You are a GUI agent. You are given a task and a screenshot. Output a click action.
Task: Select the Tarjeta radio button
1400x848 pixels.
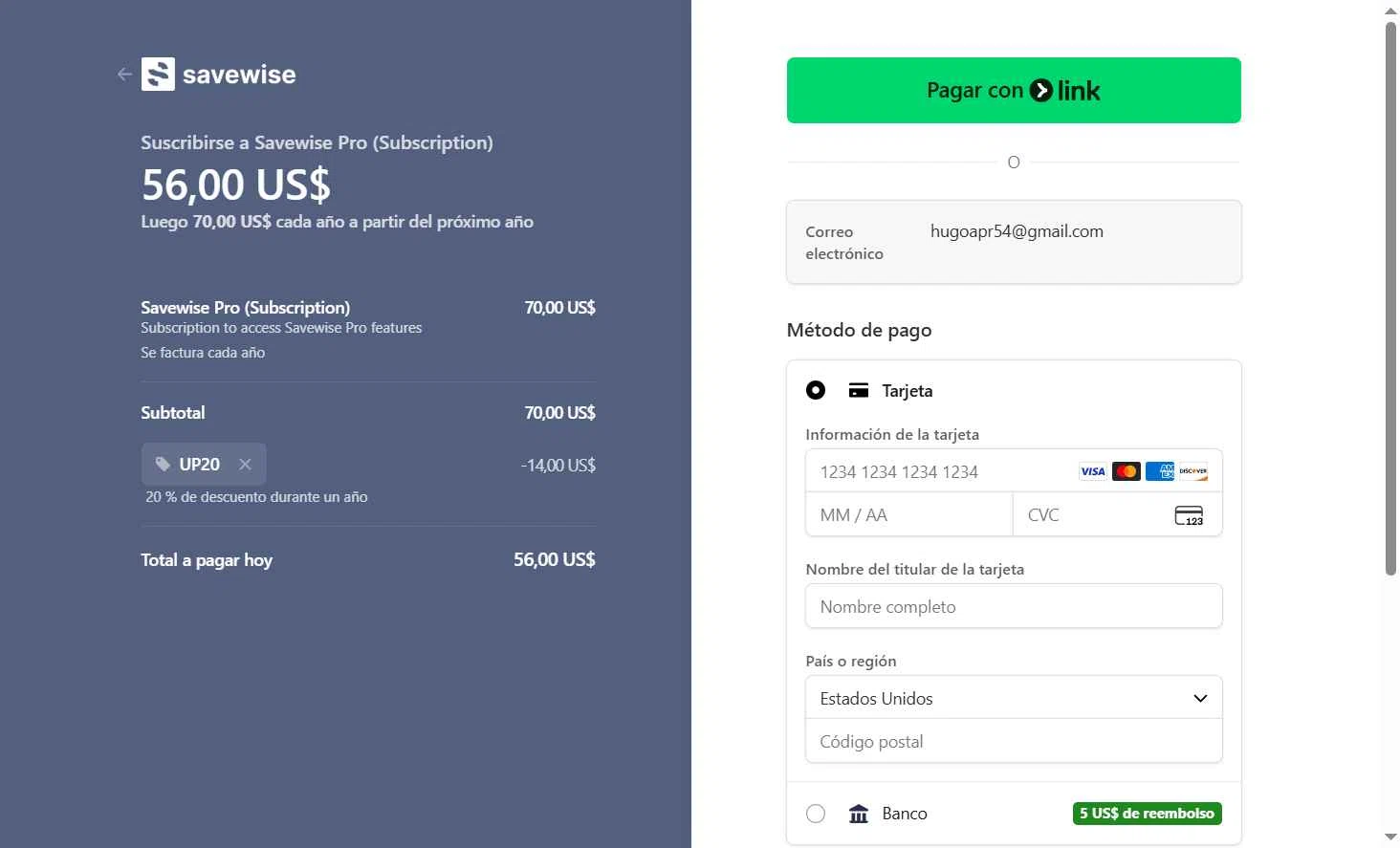(x=816, y=390)
